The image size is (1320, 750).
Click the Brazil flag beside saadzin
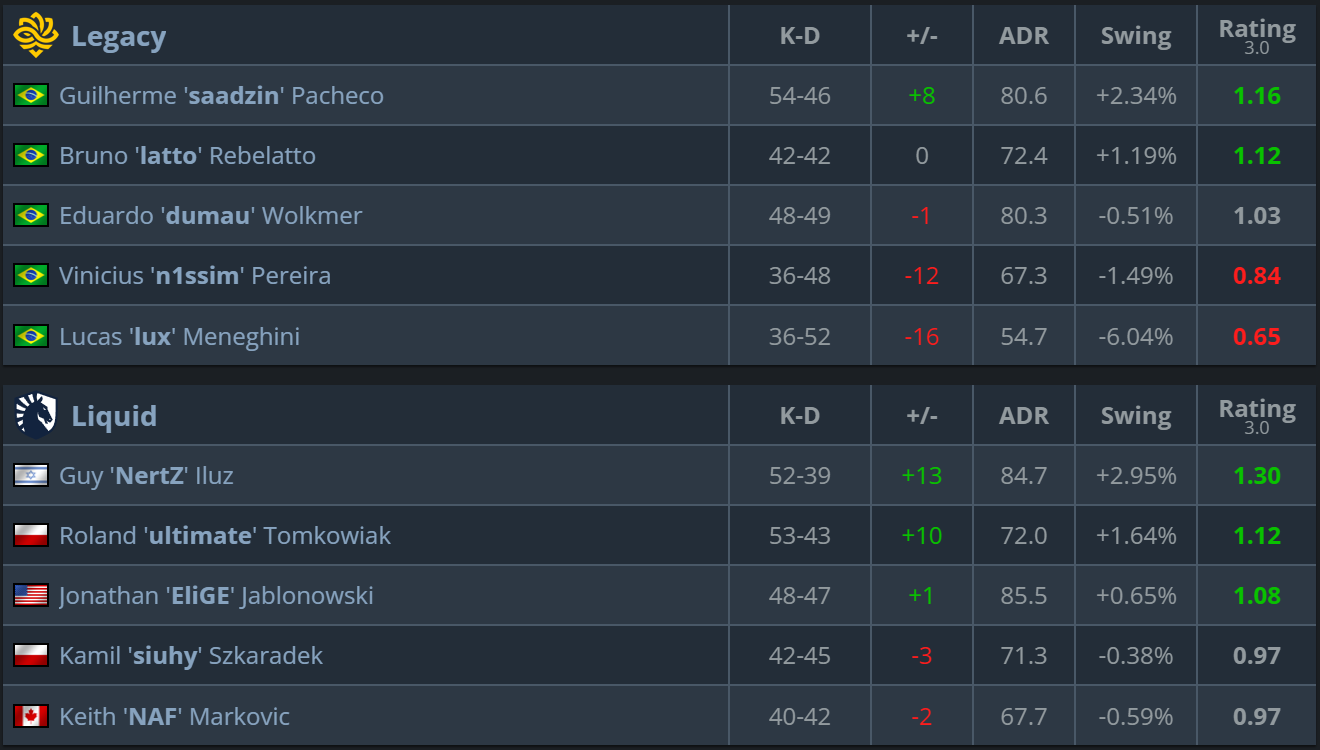[x=31, y=96]
